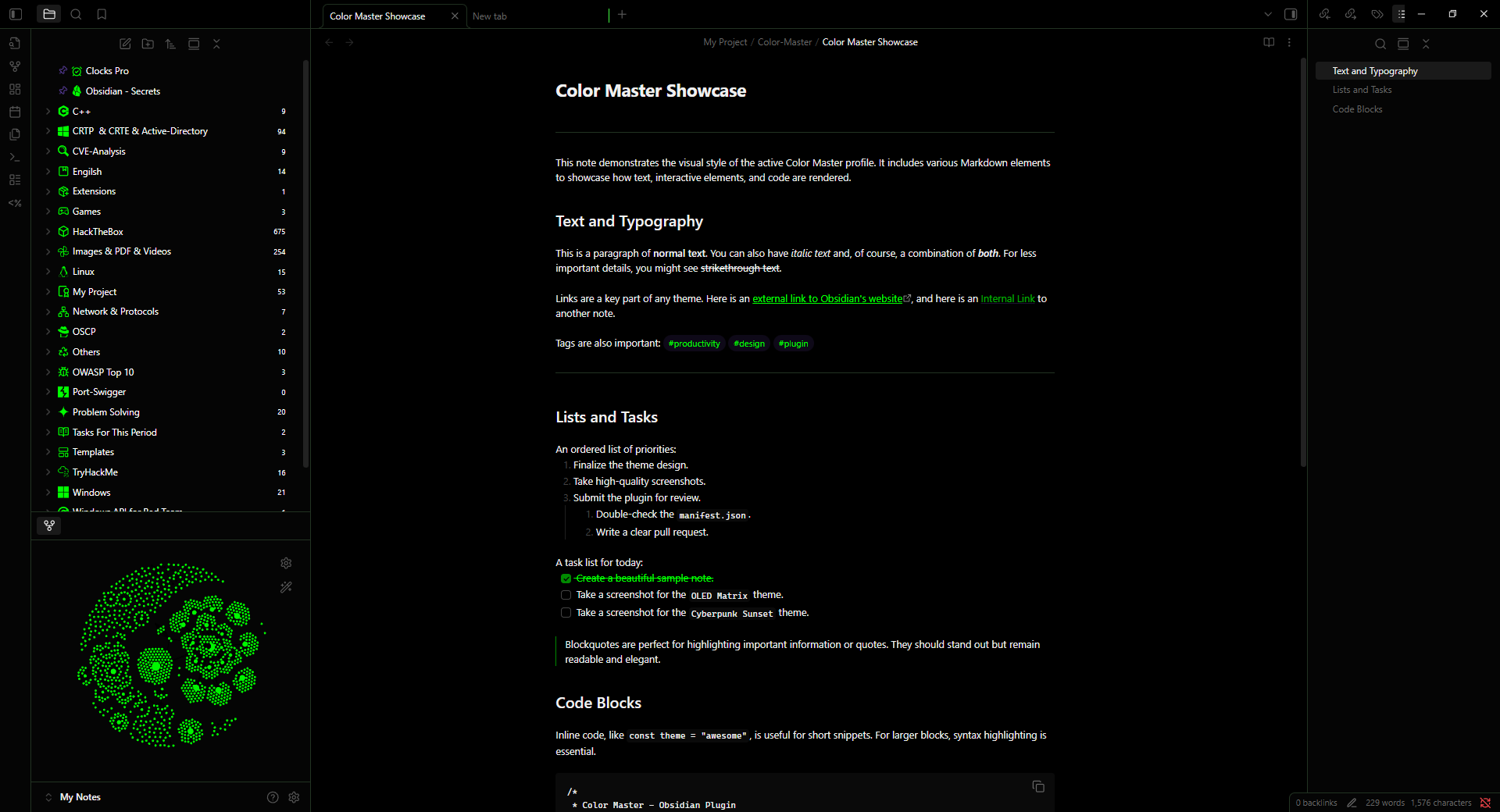Change sort order in file explorer
The image size is (1500, 812).
[170, 44]
